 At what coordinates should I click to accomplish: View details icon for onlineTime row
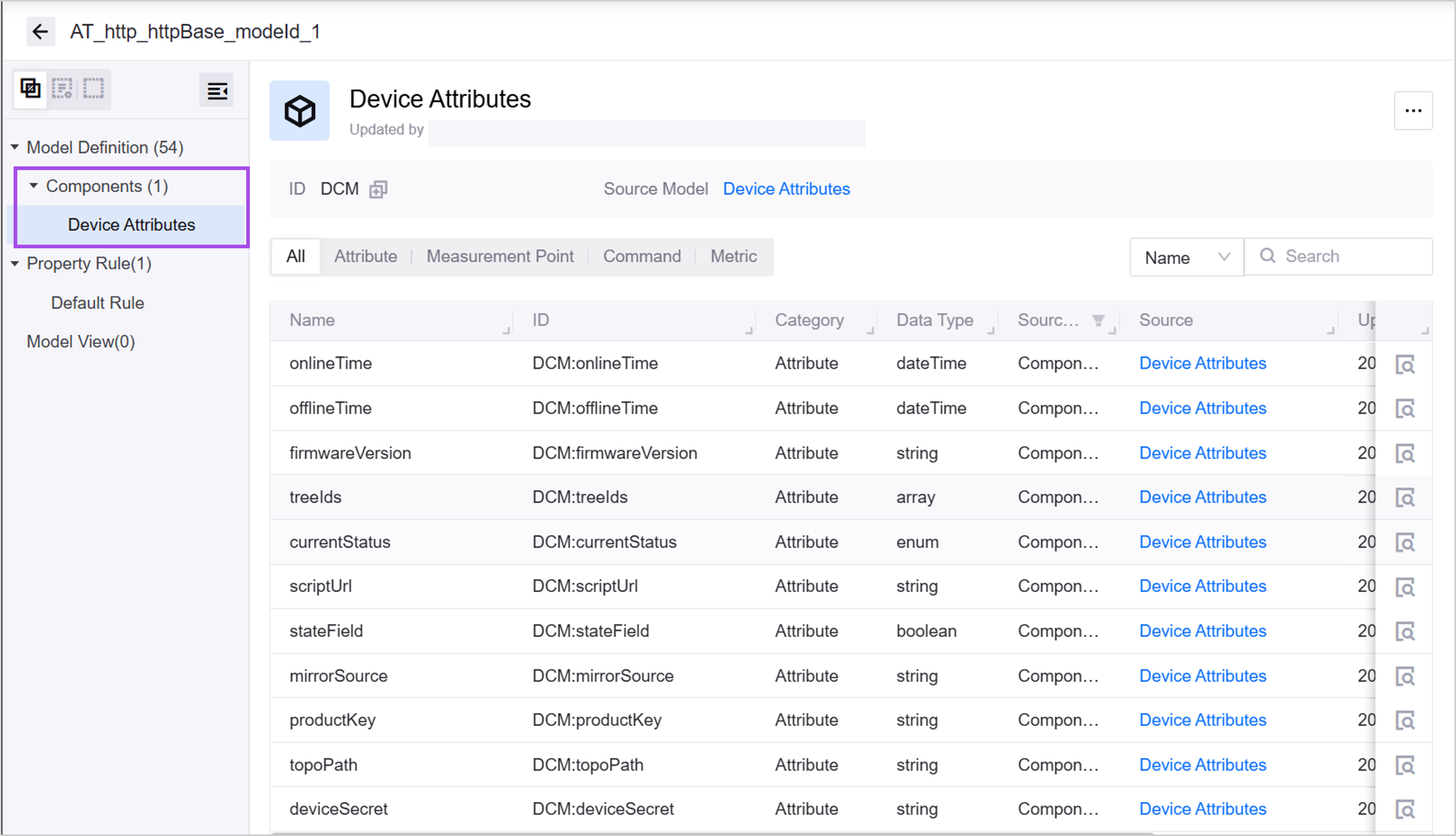click(x=1405, y=364)
